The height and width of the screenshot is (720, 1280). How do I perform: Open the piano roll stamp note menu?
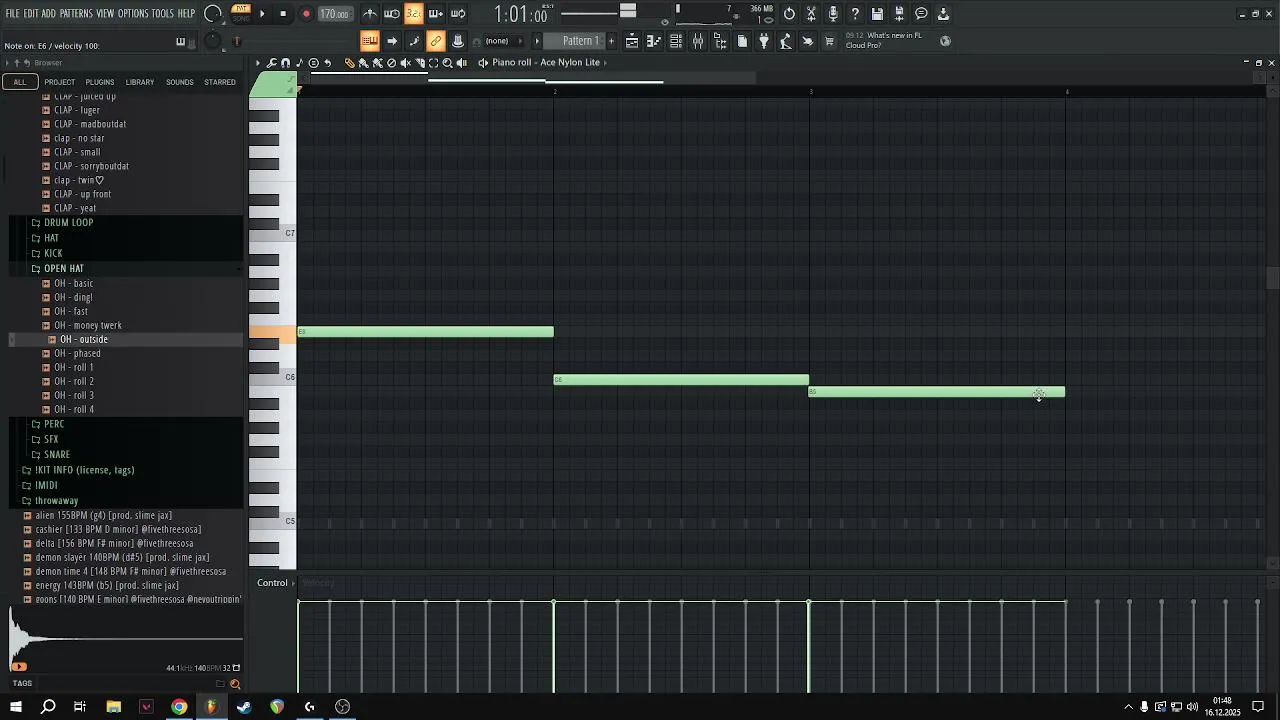coord(299,63)
